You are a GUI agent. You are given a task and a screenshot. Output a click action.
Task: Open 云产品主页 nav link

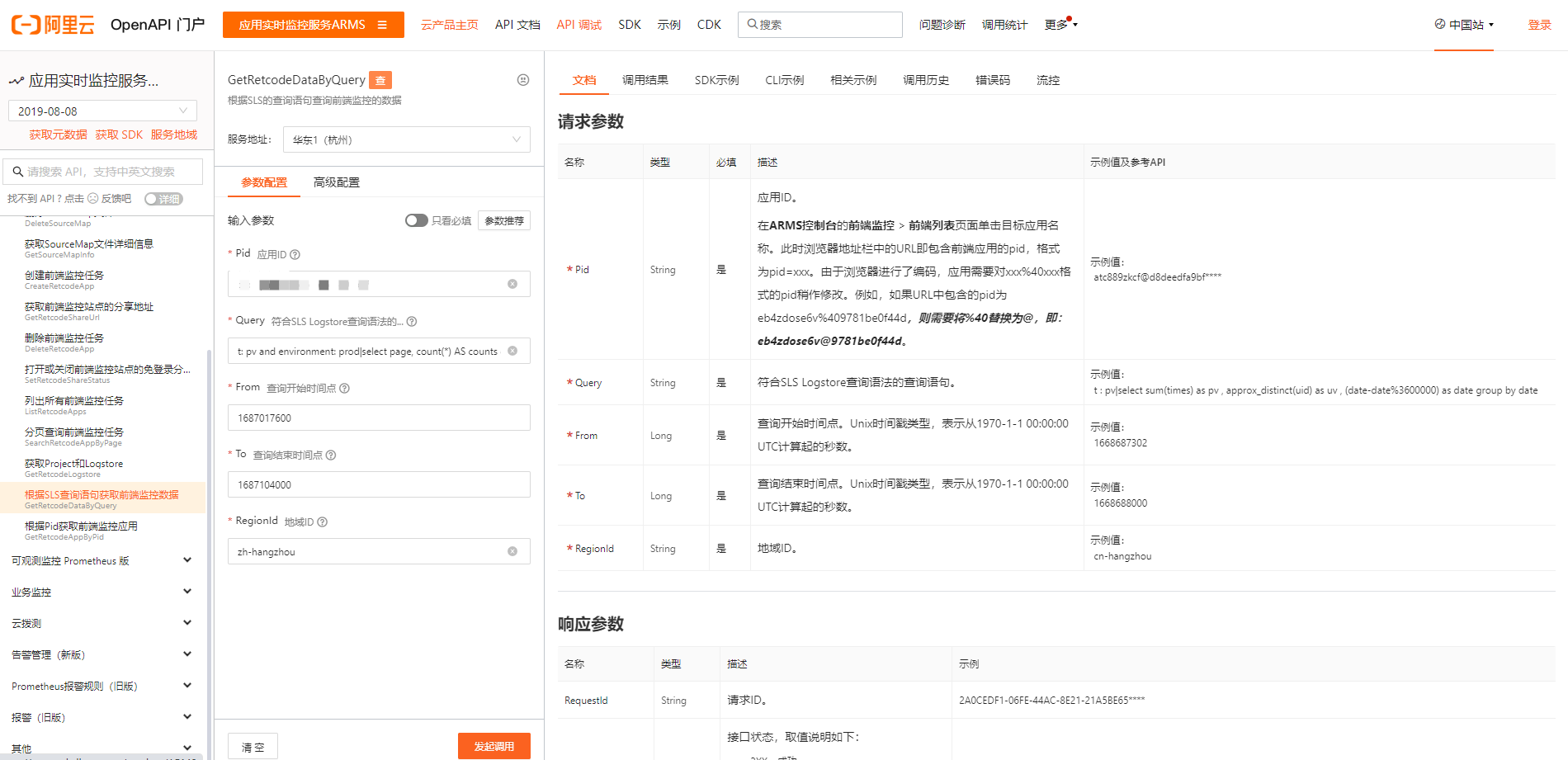click(x=450, y=25)
